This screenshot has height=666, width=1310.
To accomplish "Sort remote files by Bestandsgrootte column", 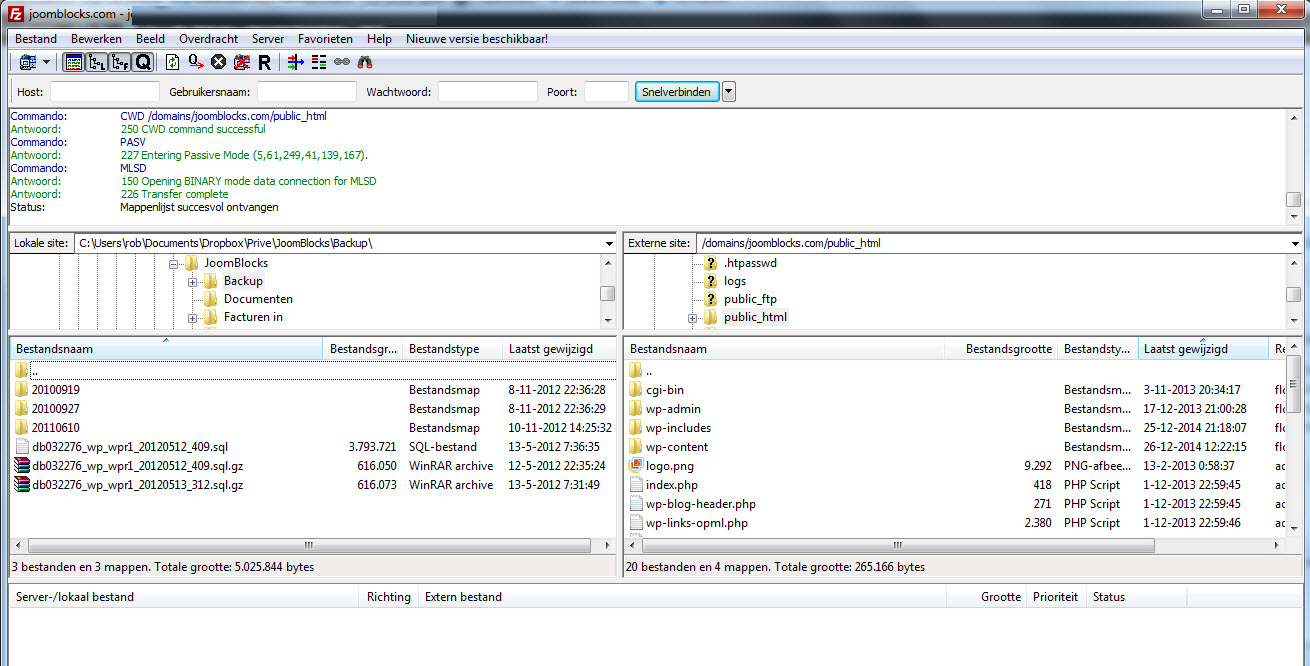I will tap(1002, 349).
